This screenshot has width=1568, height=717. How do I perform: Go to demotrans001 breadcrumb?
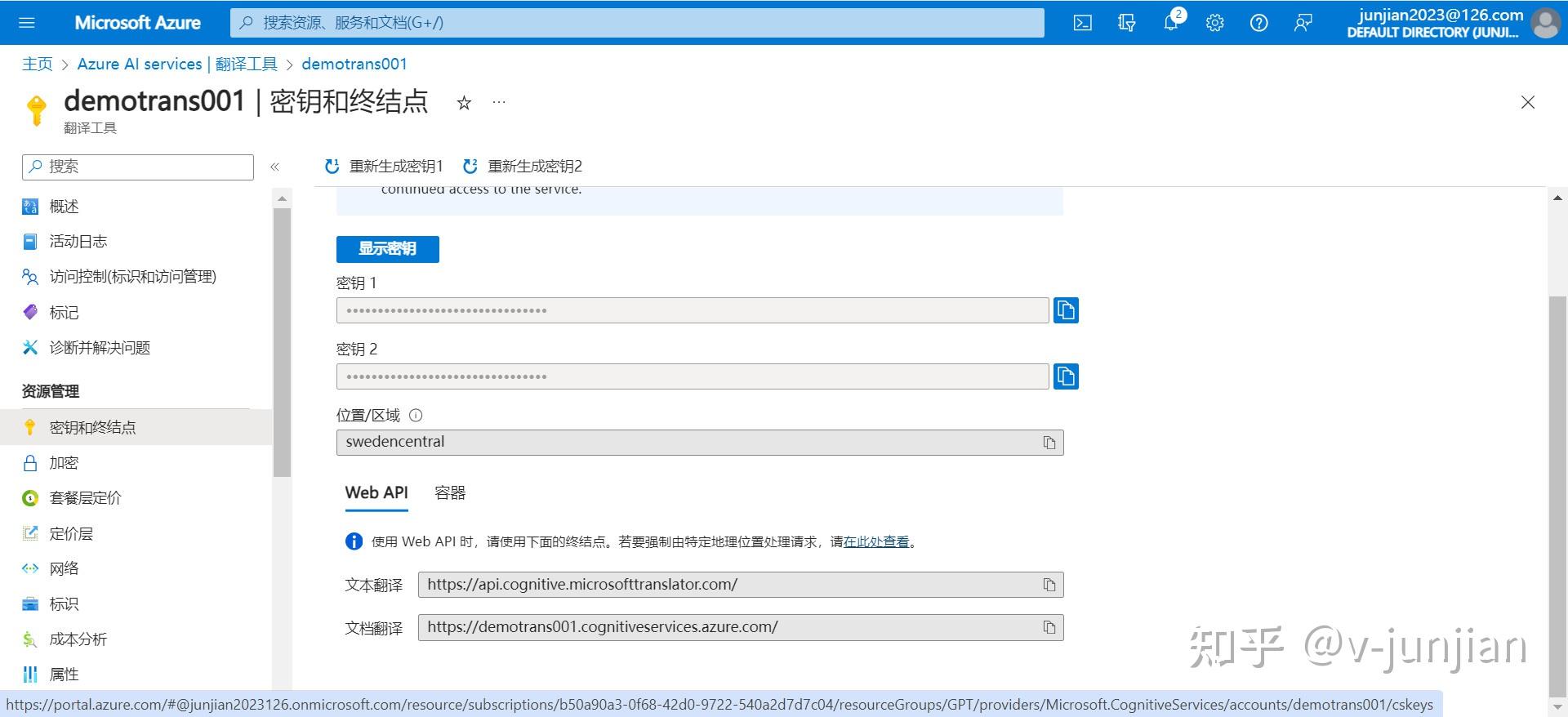tap(354, 64)
